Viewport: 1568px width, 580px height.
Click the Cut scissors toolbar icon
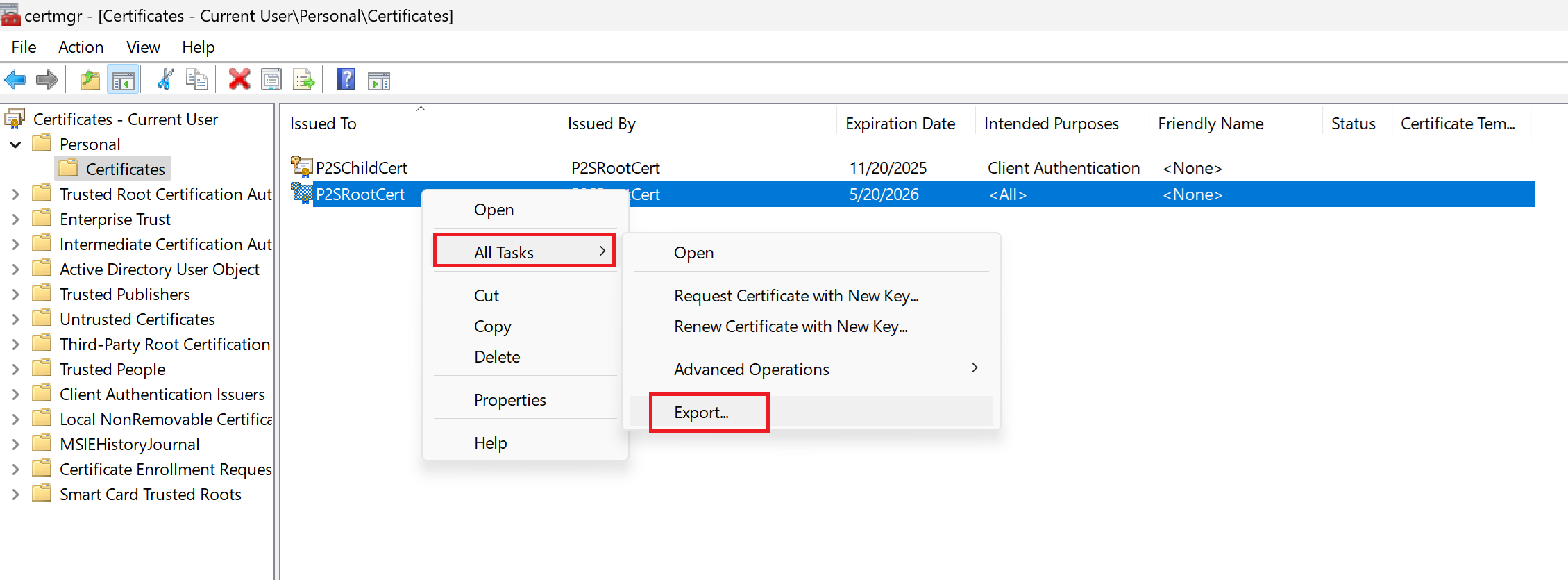pyautogui.click(x=165, y=80)
